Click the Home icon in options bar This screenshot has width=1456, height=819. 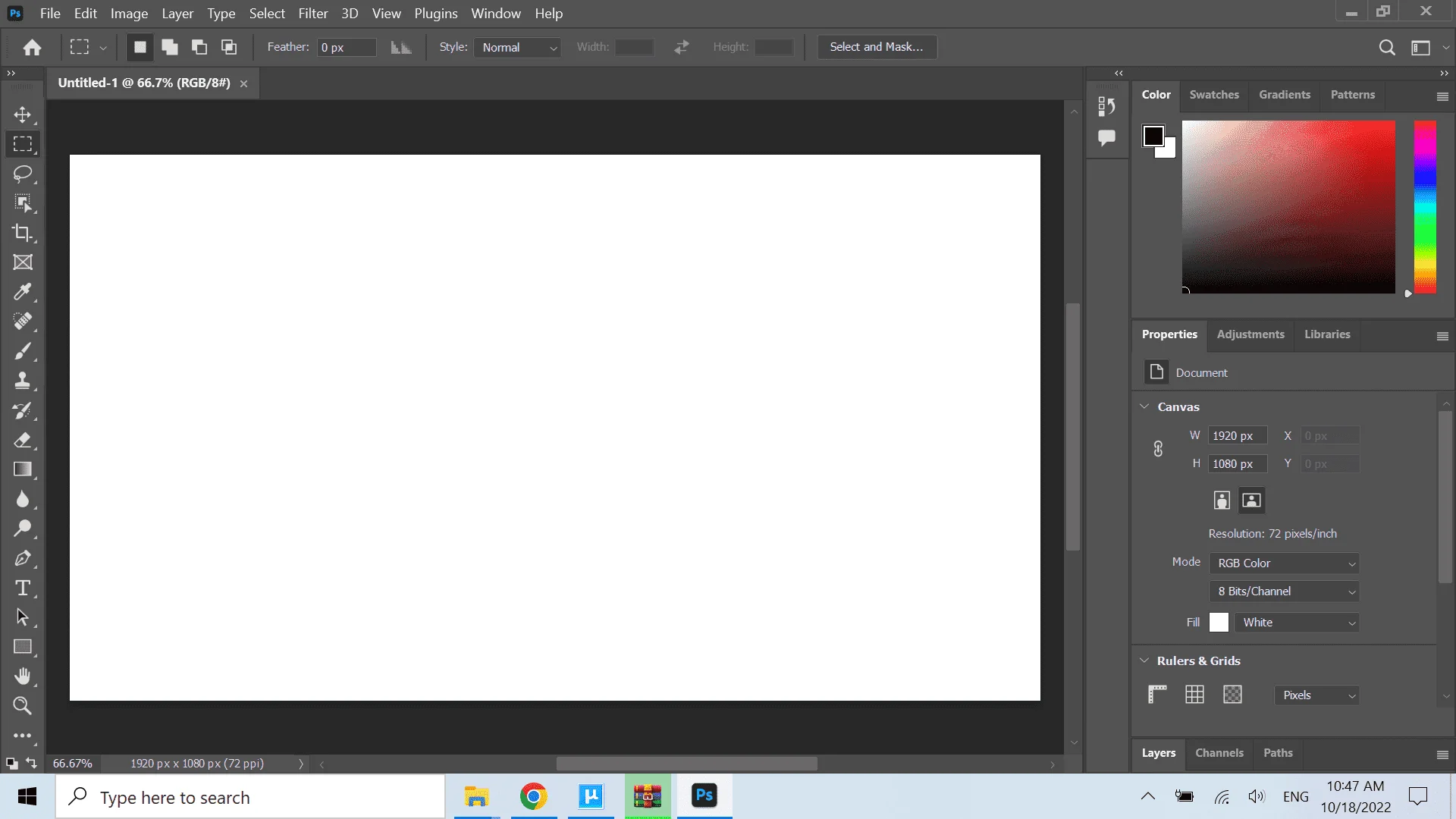tap(32, 48)
